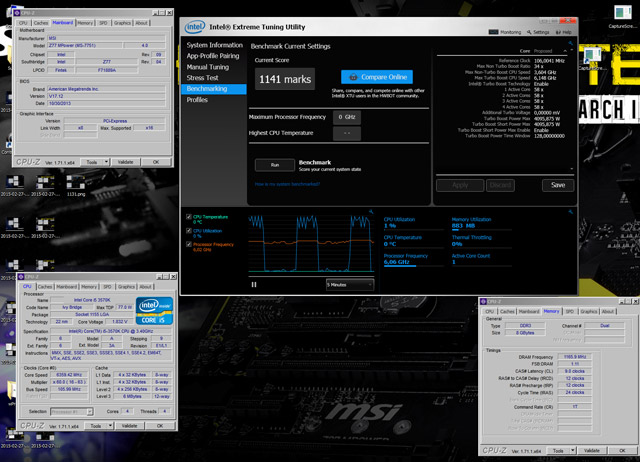640x462 pixels.
Task: Click the Intel logo in Extreme Tuning Utility
Action: coord(195,27)
